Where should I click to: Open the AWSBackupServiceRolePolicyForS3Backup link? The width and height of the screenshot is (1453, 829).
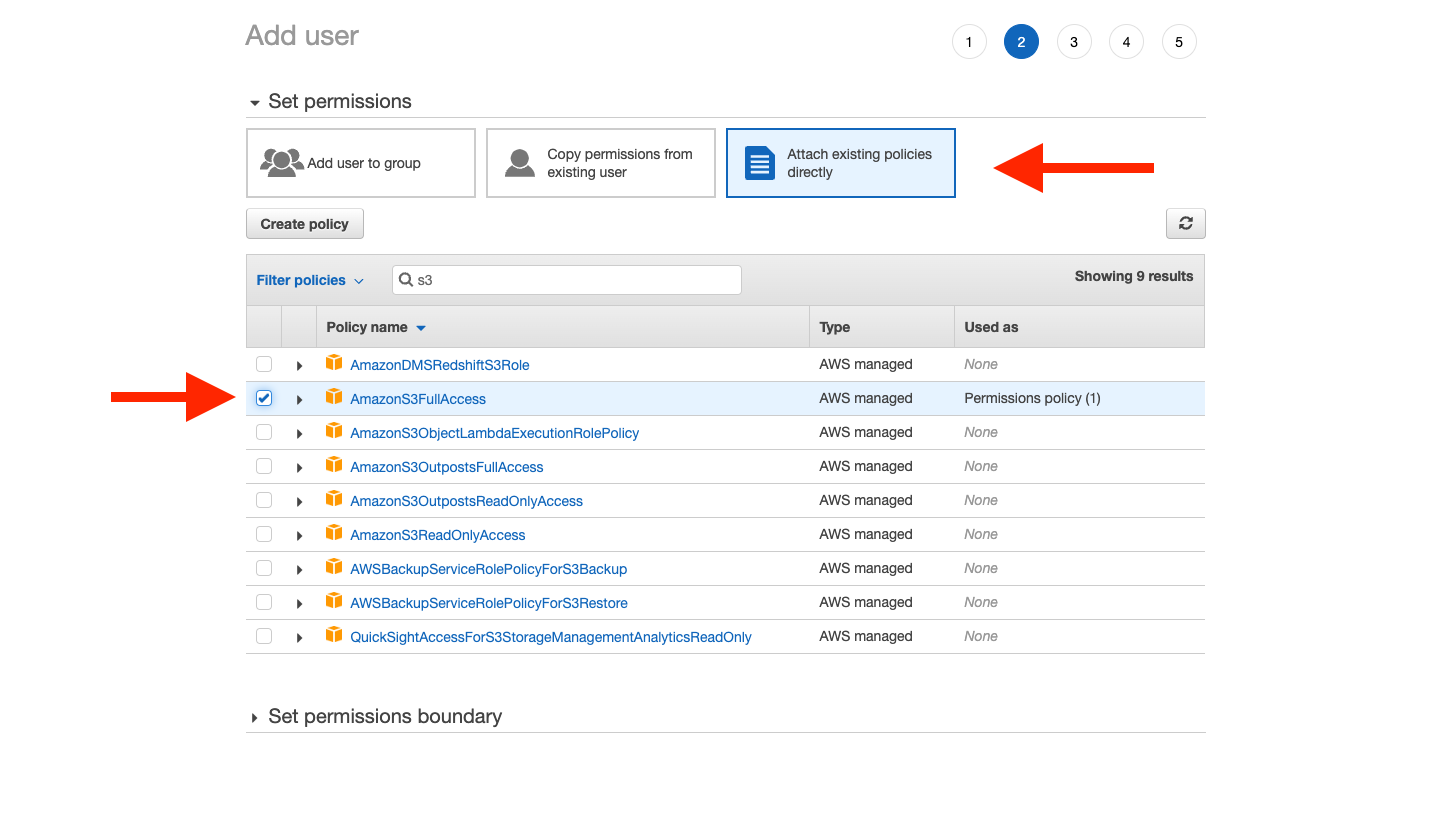pos(489,569)
